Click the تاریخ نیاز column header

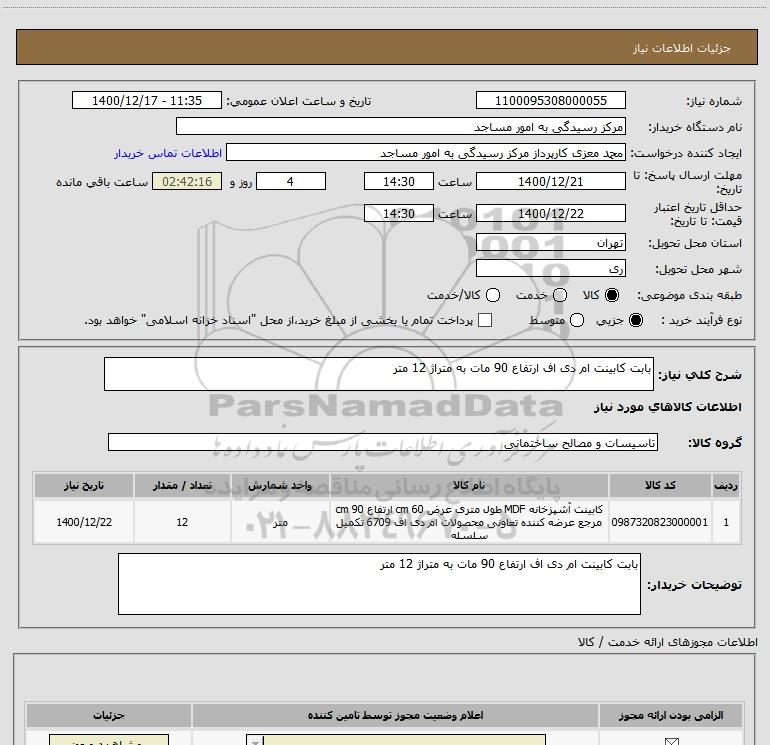coord(84,485)
